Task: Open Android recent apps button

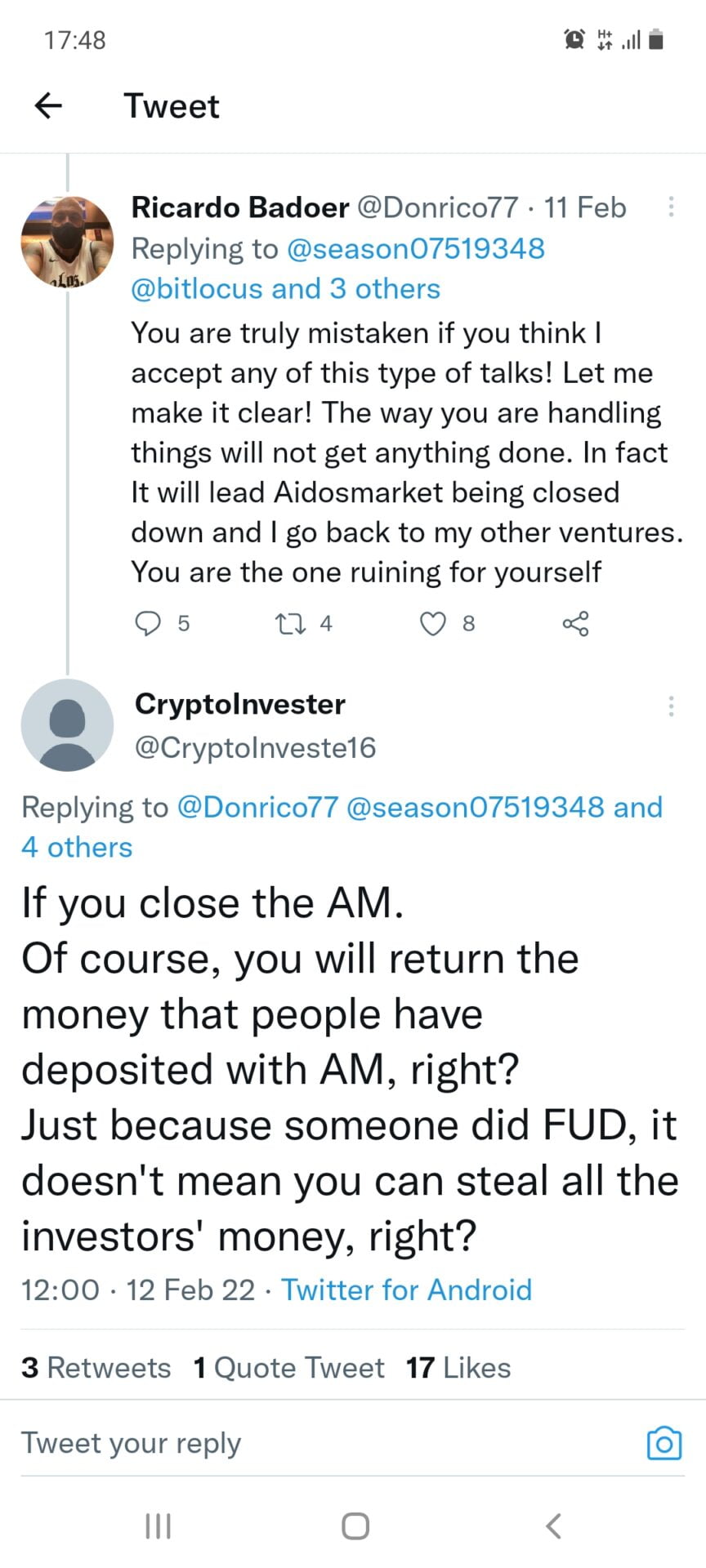Action: [x=158, y=1526]
